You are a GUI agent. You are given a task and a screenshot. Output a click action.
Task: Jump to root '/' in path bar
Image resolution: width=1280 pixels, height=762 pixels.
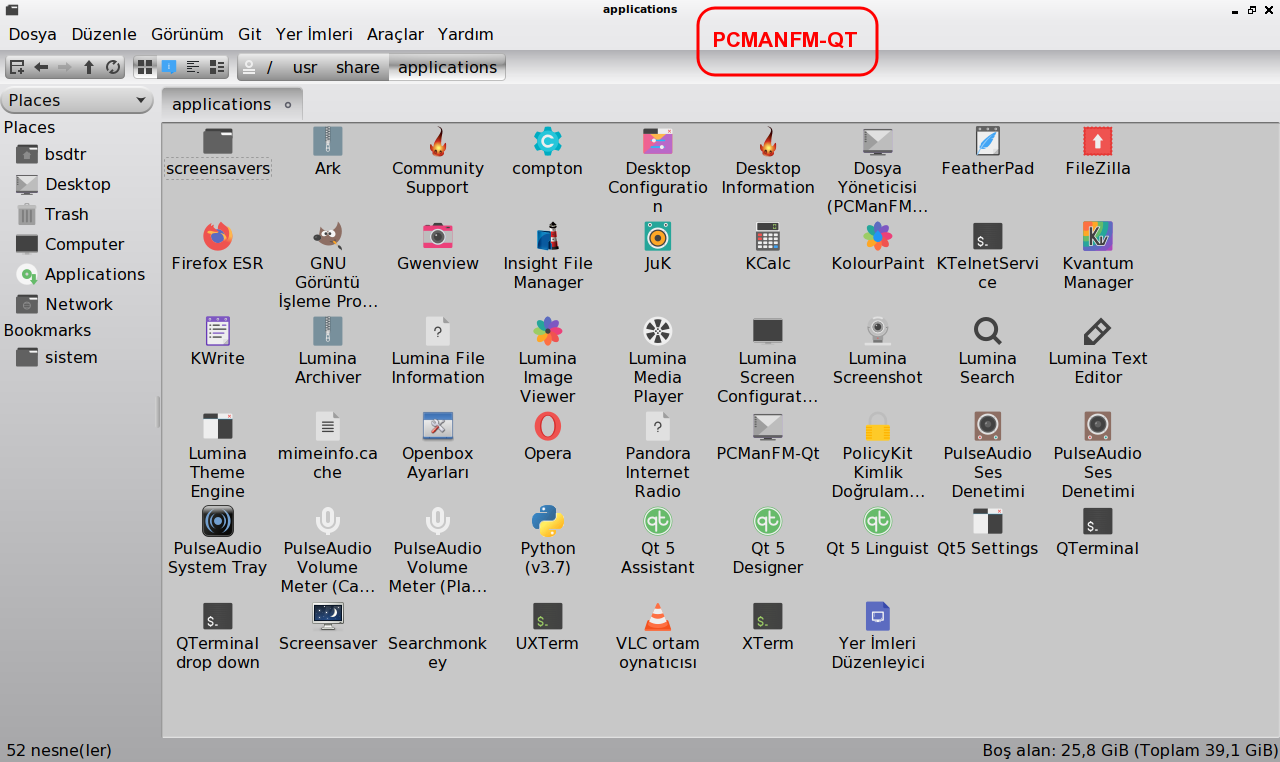(270, 67)
